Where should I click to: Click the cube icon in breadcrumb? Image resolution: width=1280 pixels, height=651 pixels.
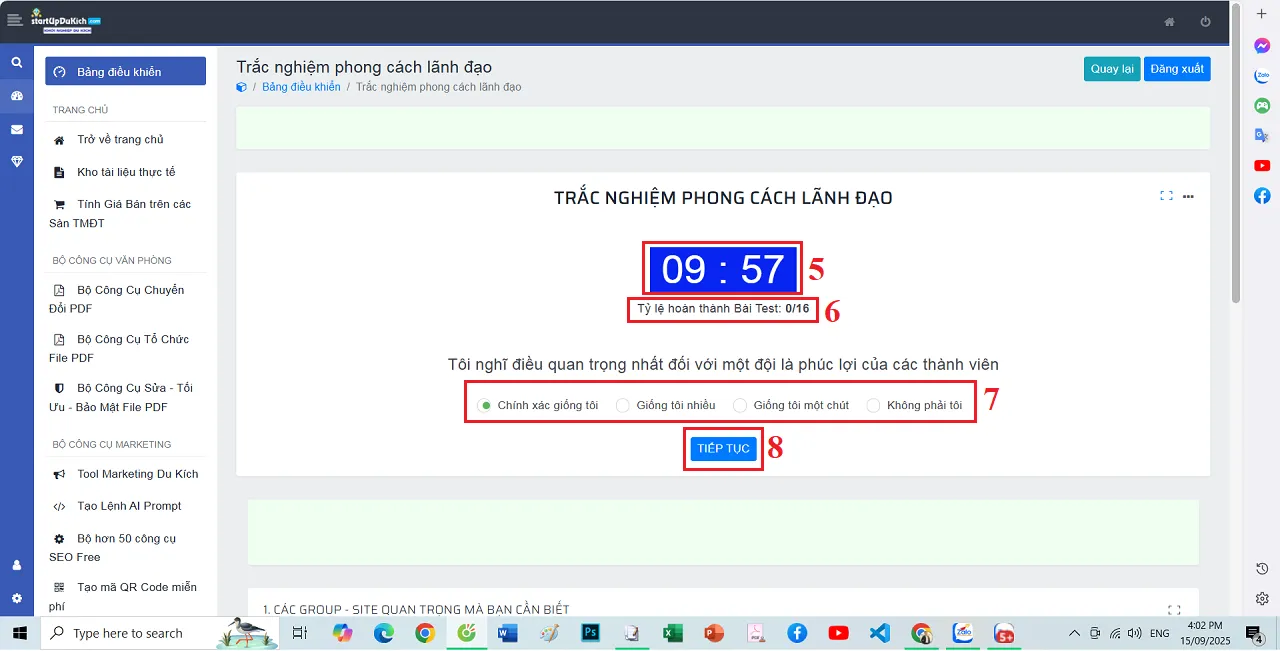pos(241,87)
